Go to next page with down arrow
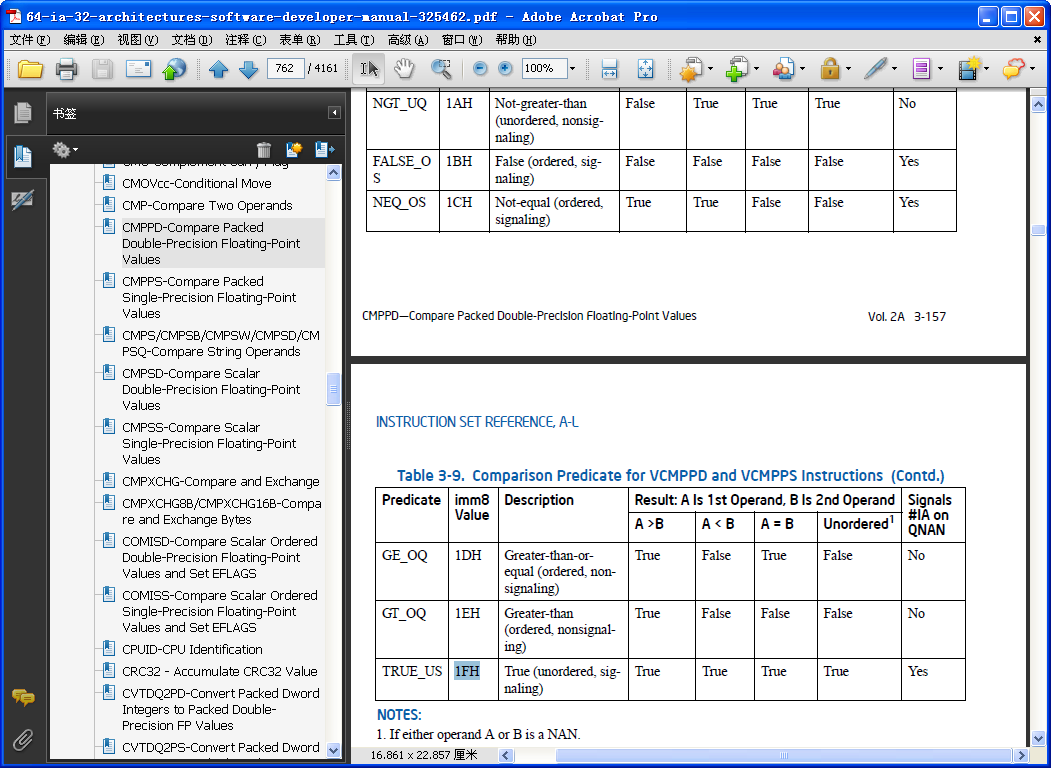This screenshot has height=768, width=1051. pyautogui.click(x=249, y=69)
